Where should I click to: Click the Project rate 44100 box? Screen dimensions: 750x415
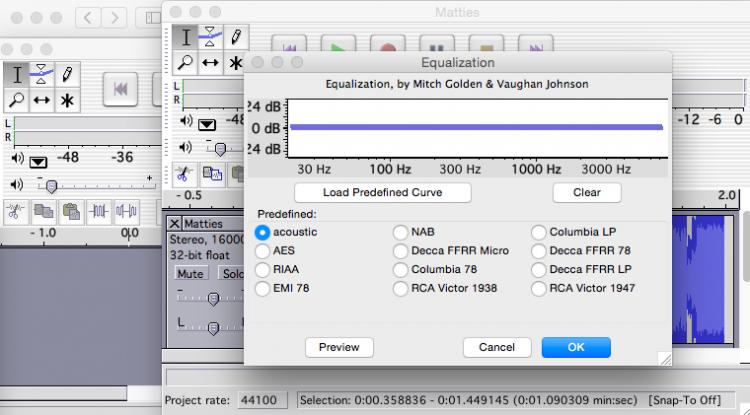point(262,400)
